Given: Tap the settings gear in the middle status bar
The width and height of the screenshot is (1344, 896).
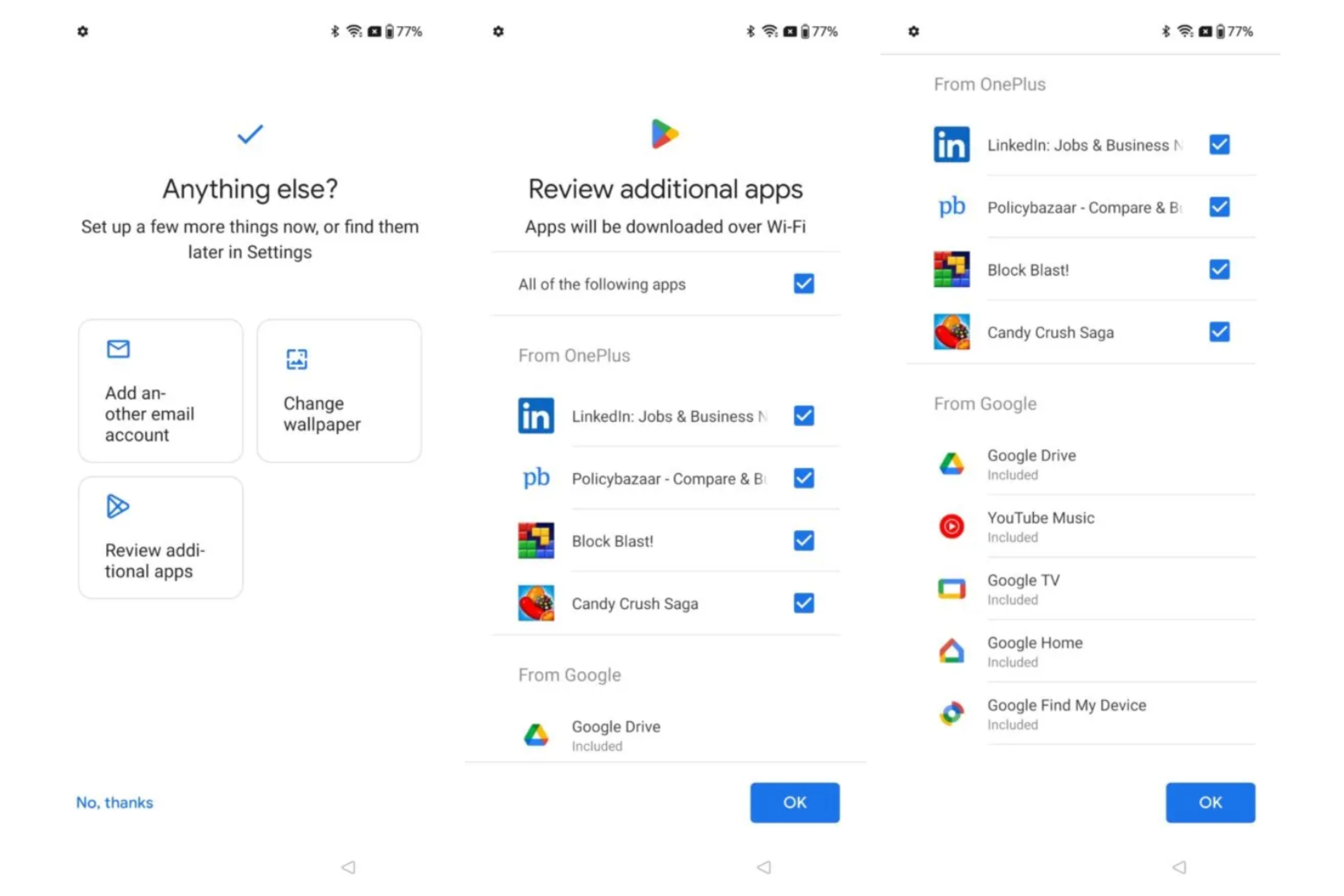Looking at the screenshot, I should tap(498, 31).
